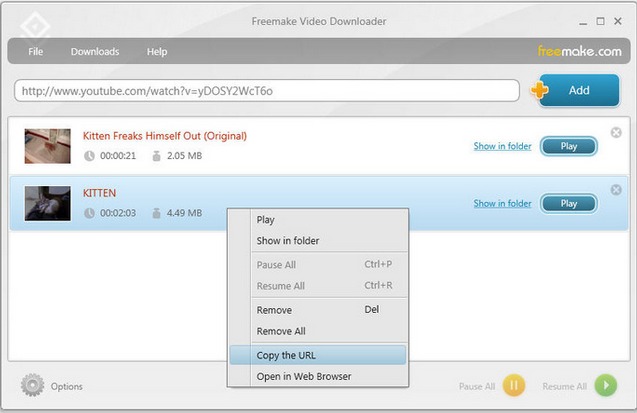The height and width of the screenshot is (413, 637).
Task: Select Remove All from context menu
Action: (x=281, y=331)
